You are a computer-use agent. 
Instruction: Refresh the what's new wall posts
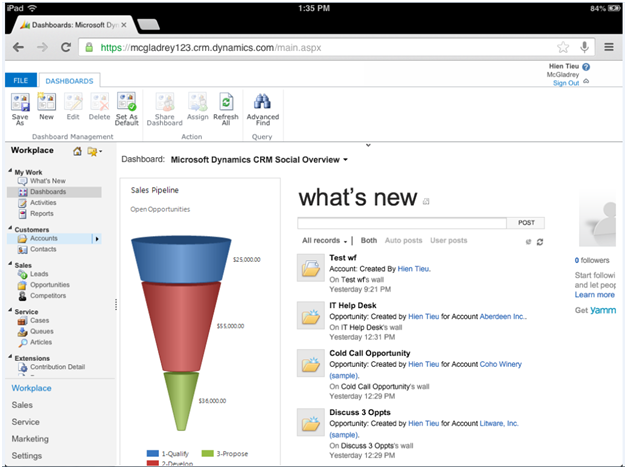click(540, 241)
